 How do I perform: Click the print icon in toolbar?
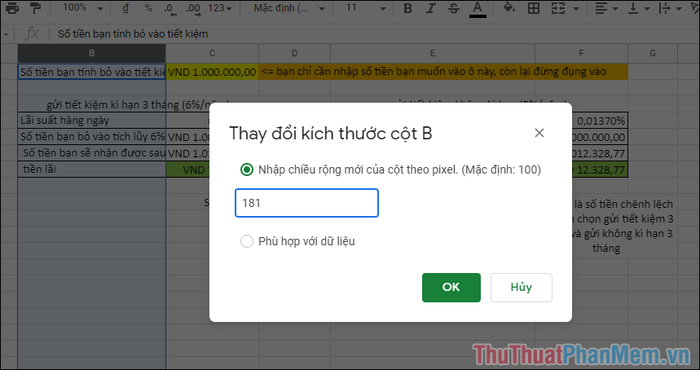12,8
